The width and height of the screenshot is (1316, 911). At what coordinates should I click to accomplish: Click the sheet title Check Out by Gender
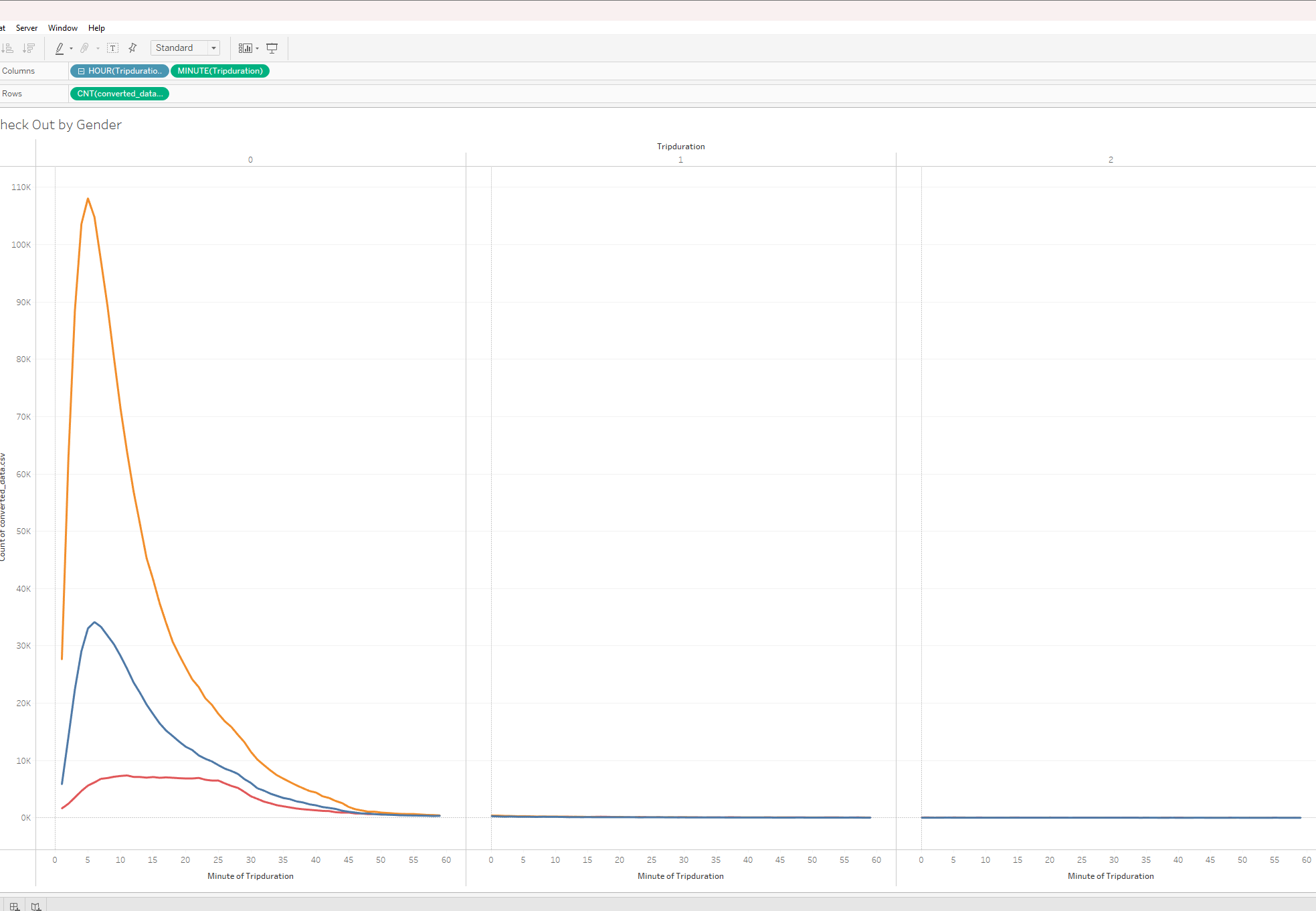(61, 125)
